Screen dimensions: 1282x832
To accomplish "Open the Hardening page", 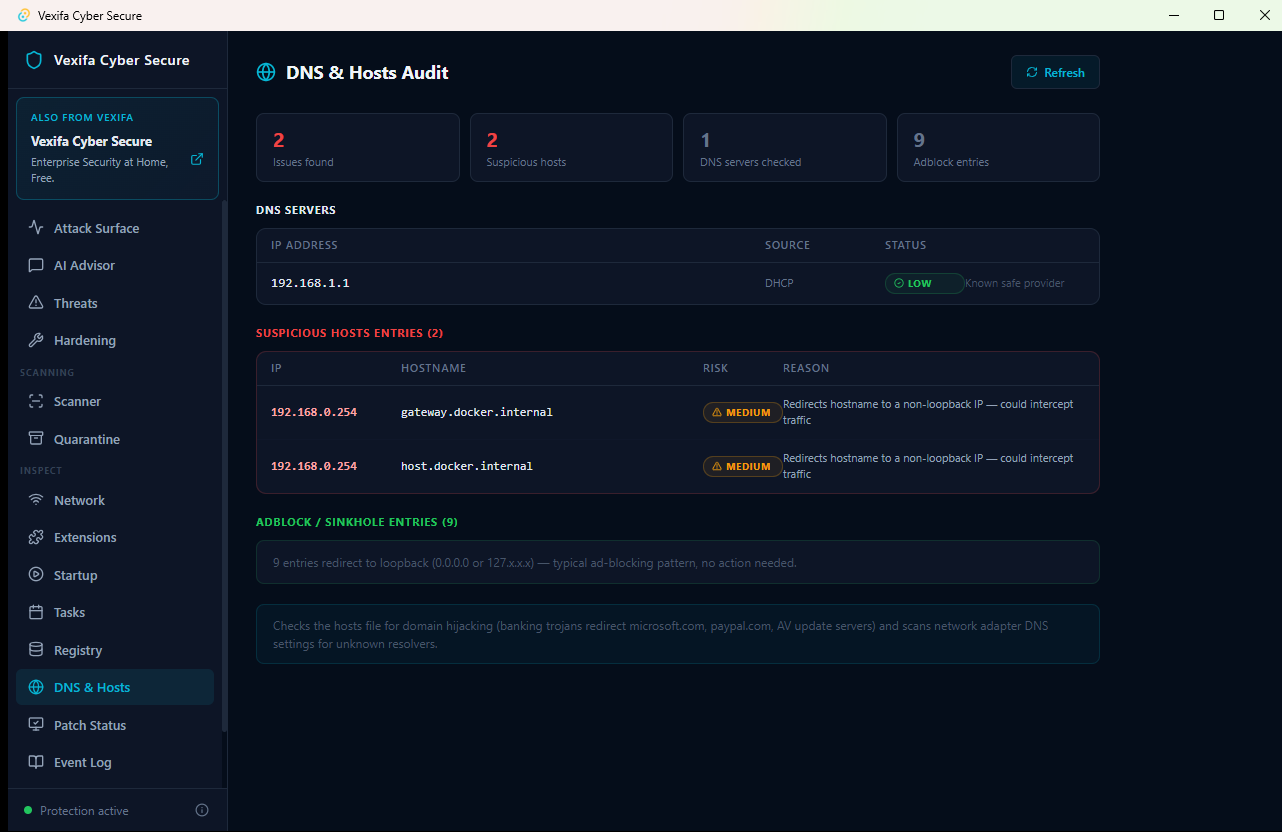I will [115, 340].
